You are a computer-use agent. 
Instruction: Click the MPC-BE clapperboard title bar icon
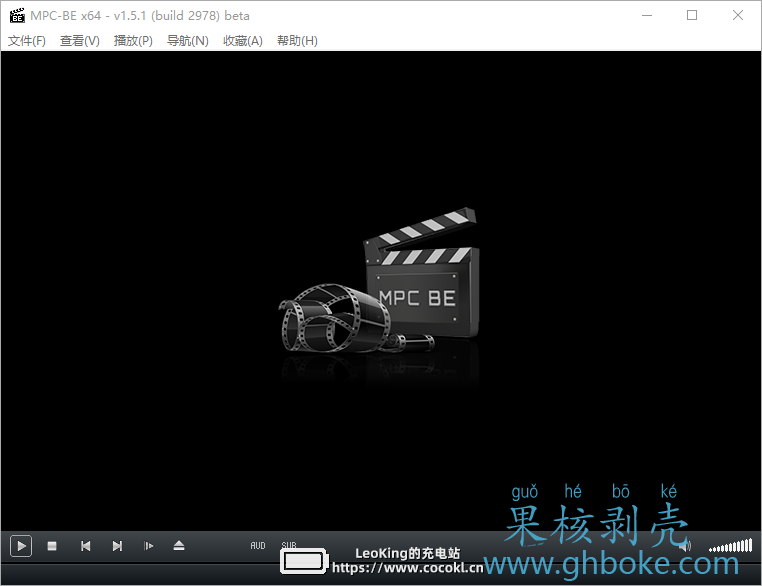click(17, 16)
